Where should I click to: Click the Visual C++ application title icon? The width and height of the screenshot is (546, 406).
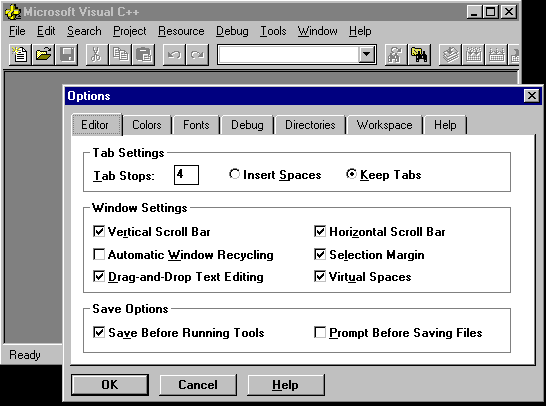[13, 12]
